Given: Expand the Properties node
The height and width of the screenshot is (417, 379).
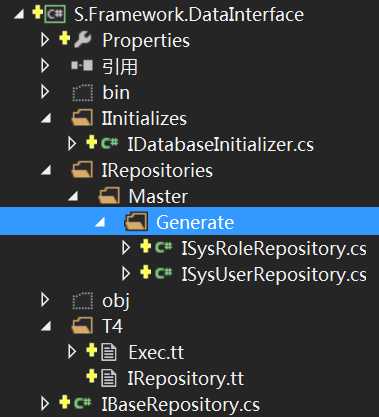Looking at the screenshot, I should click(x=45, y=40).
